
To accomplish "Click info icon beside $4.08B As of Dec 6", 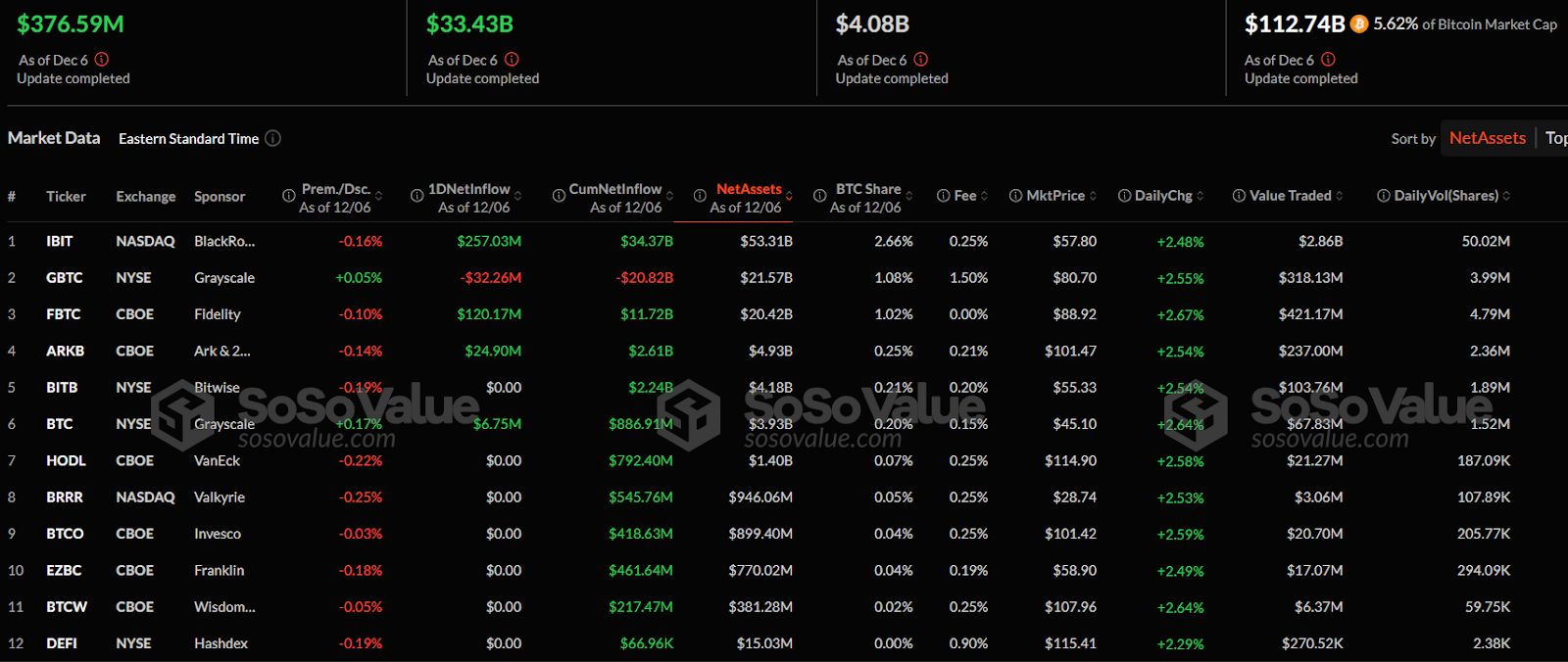I will point(921,60).
